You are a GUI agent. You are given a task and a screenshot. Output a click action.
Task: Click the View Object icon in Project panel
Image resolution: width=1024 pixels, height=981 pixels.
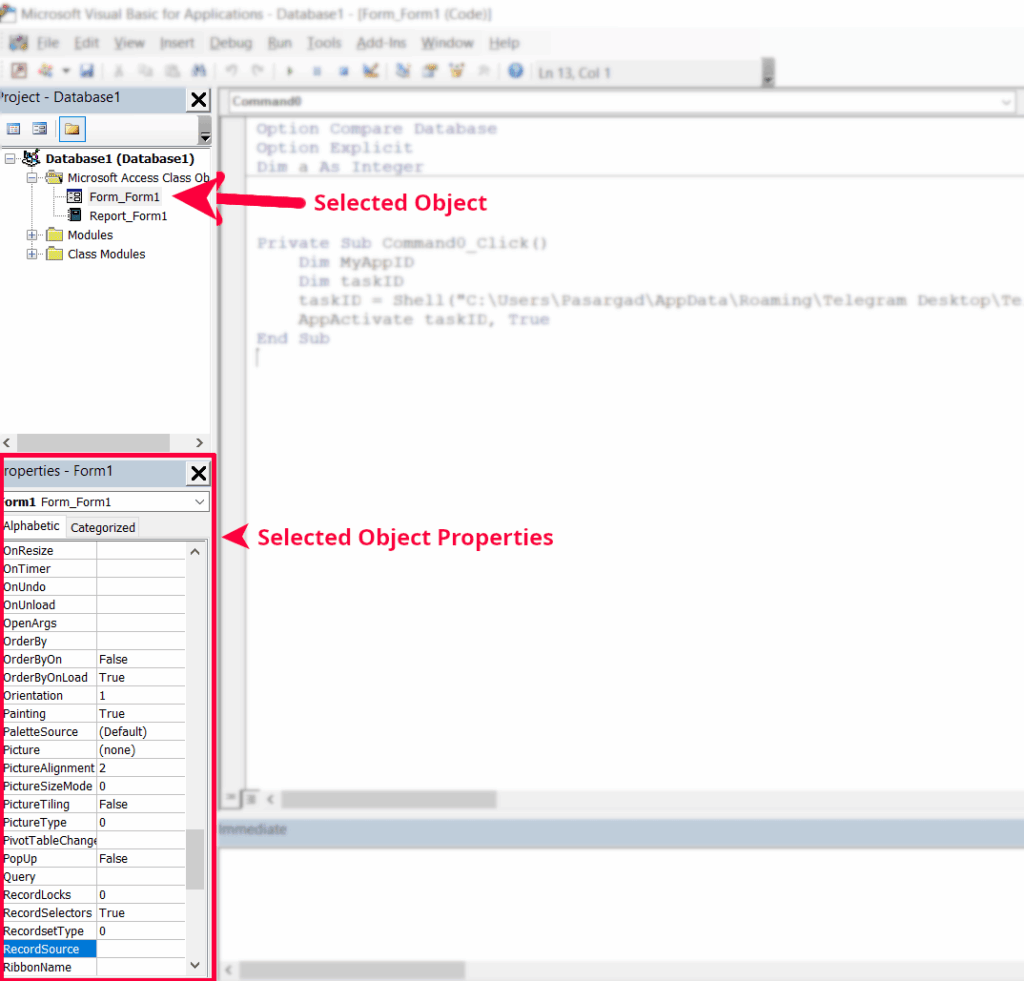coord(40,129)
